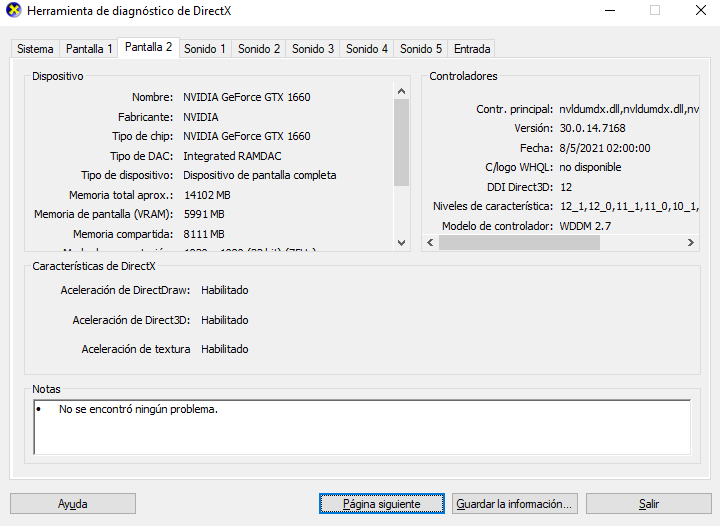Click 'No se encontró ningún problema.' note

click(138, 409)
